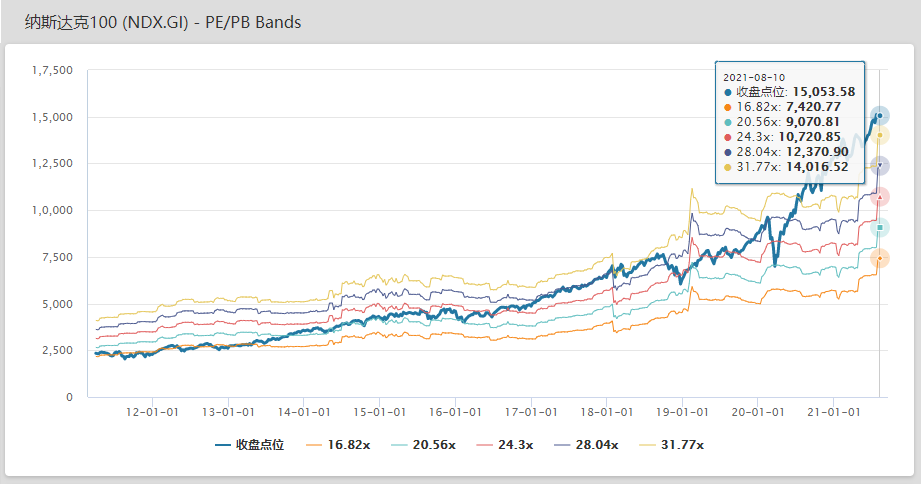Click y-axis label 1,7,500
The image size is (921, 484).
(52, 70)
